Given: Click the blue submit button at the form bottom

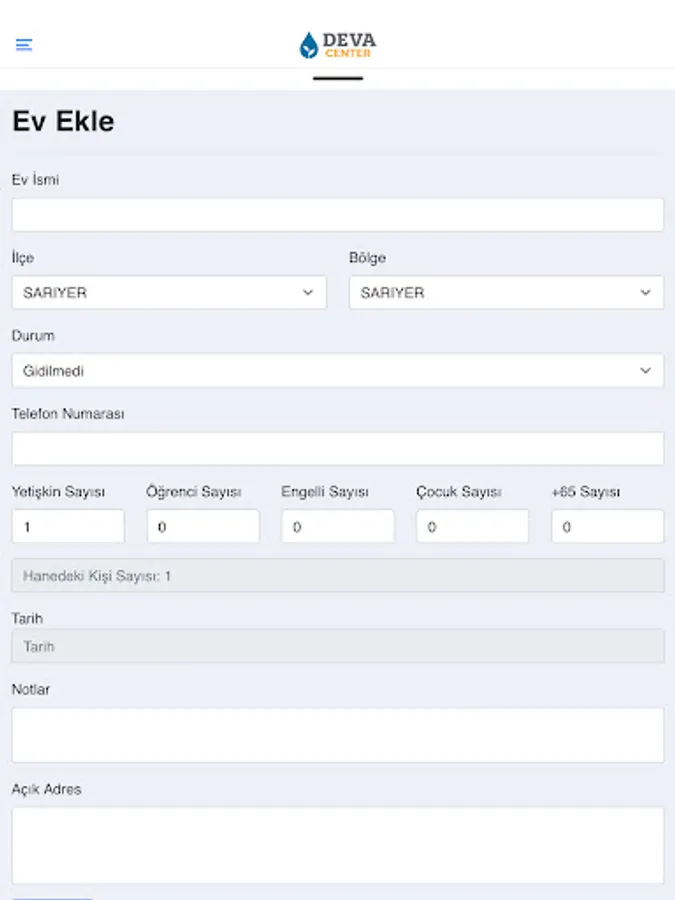Looking at the screenshot, I should [x=52, y=898].
